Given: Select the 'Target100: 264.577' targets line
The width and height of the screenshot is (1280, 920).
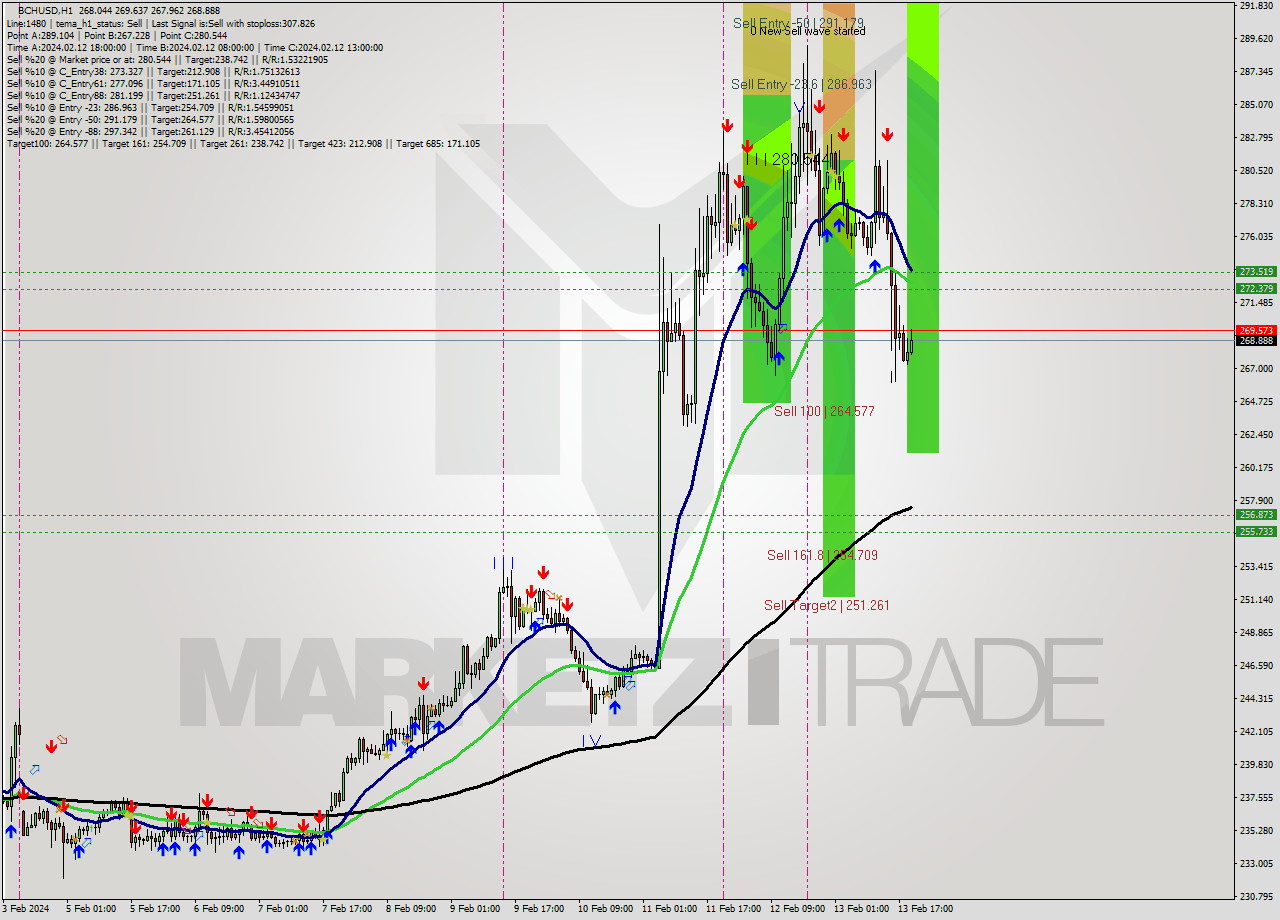Looking at the screenshot, I should [x=243, y=144].
